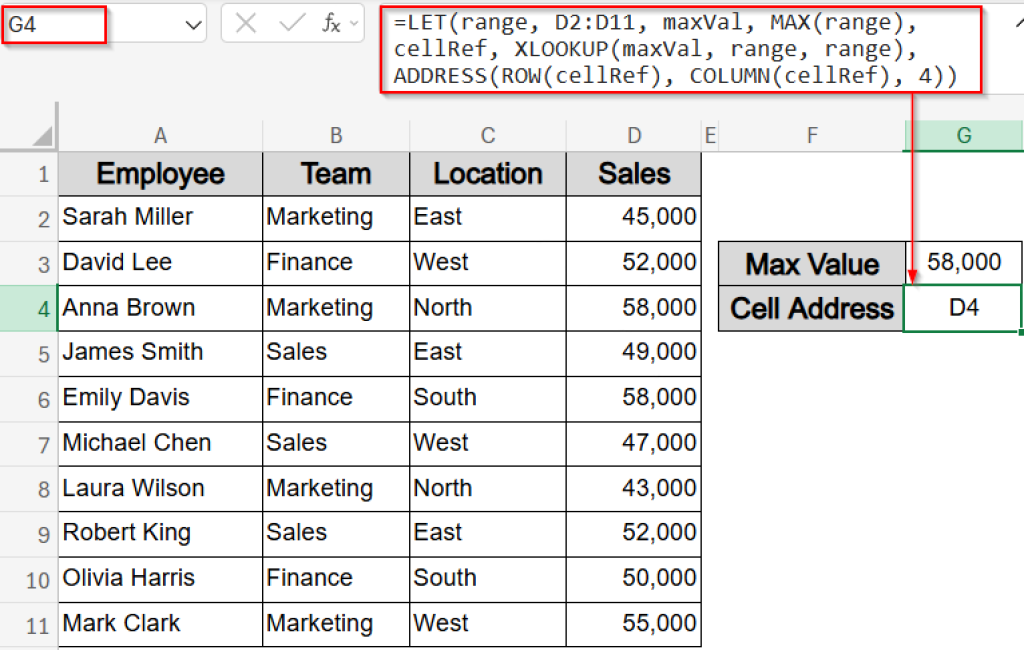The width and height of the screenshot is (1024, 650).
Task: Select the cell containing Anna Brown
Action: (159, 308)
